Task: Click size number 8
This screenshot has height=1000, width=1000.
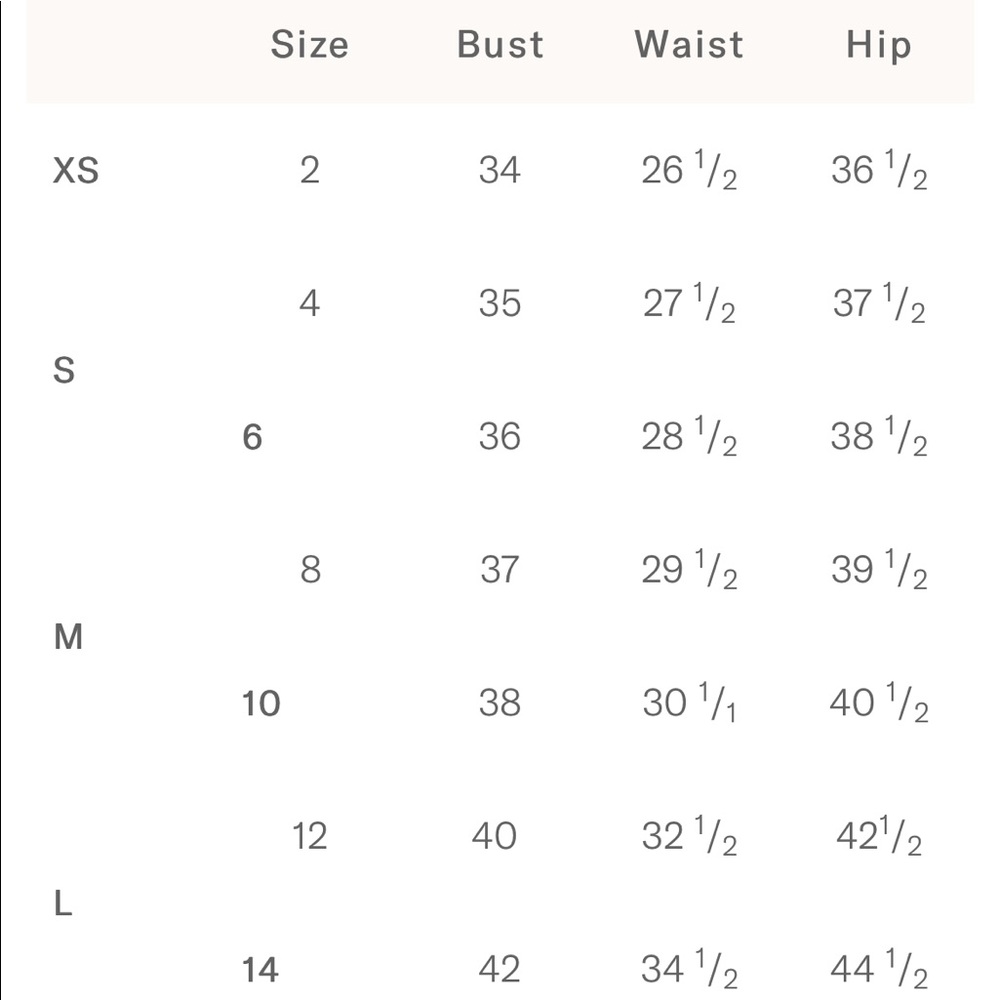Action: click(x=310, y=570)
